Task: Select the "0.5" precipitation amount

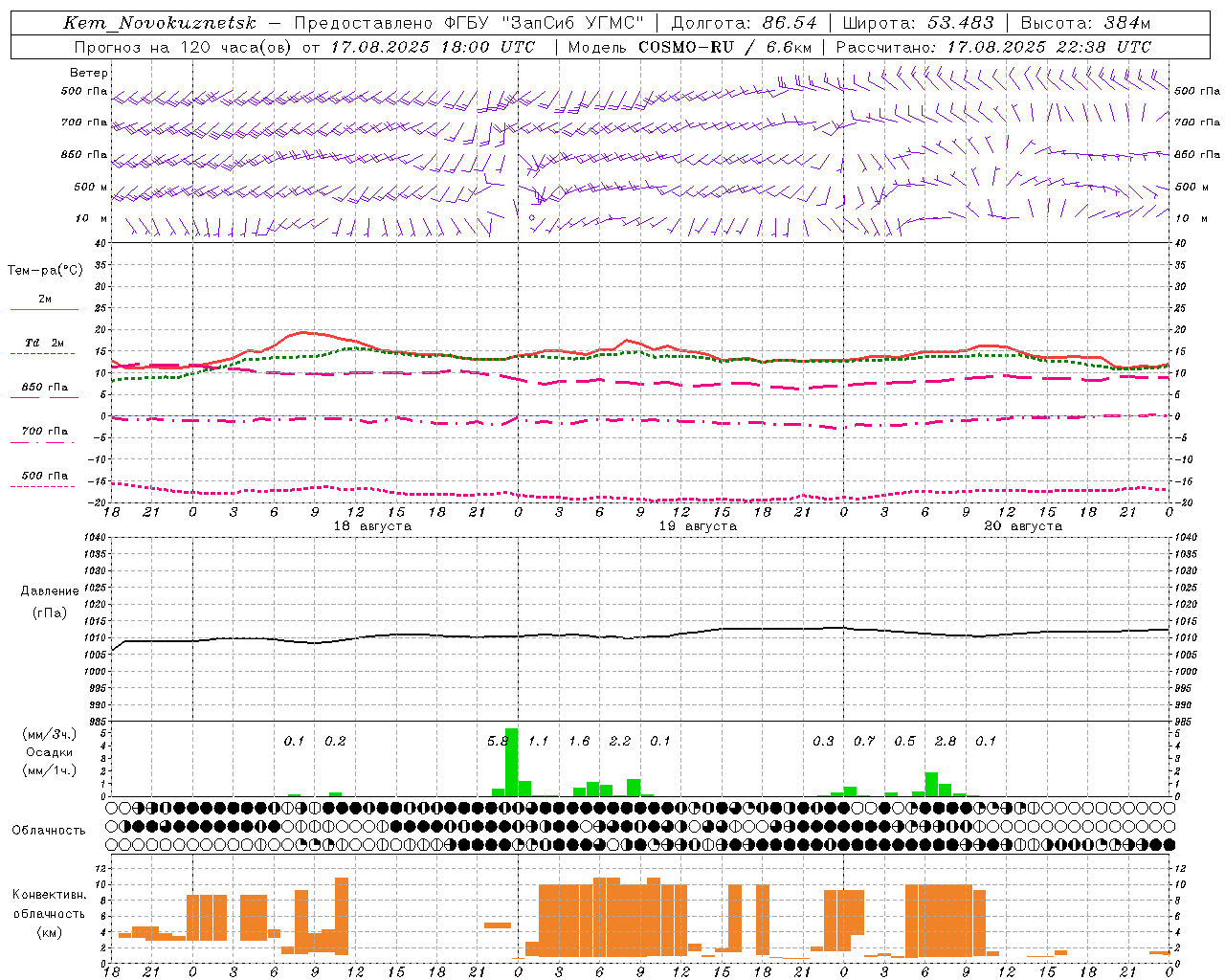Action: [904, 742]
